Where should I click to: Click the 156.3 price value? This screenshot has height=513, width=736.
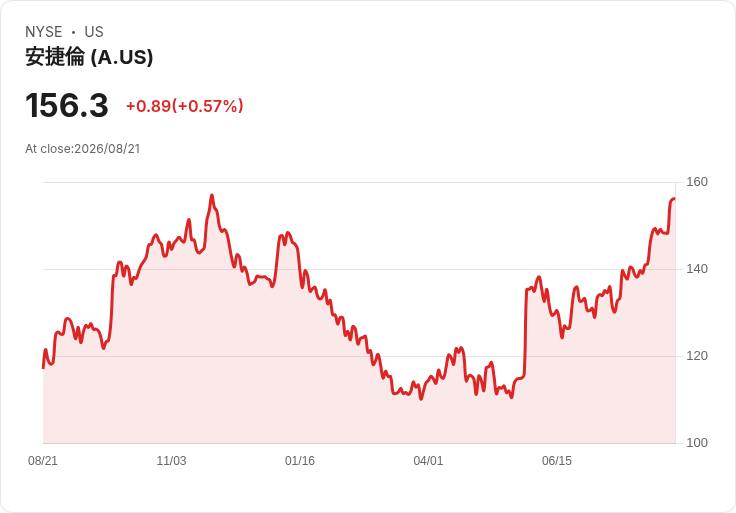[x=67, y=105]
